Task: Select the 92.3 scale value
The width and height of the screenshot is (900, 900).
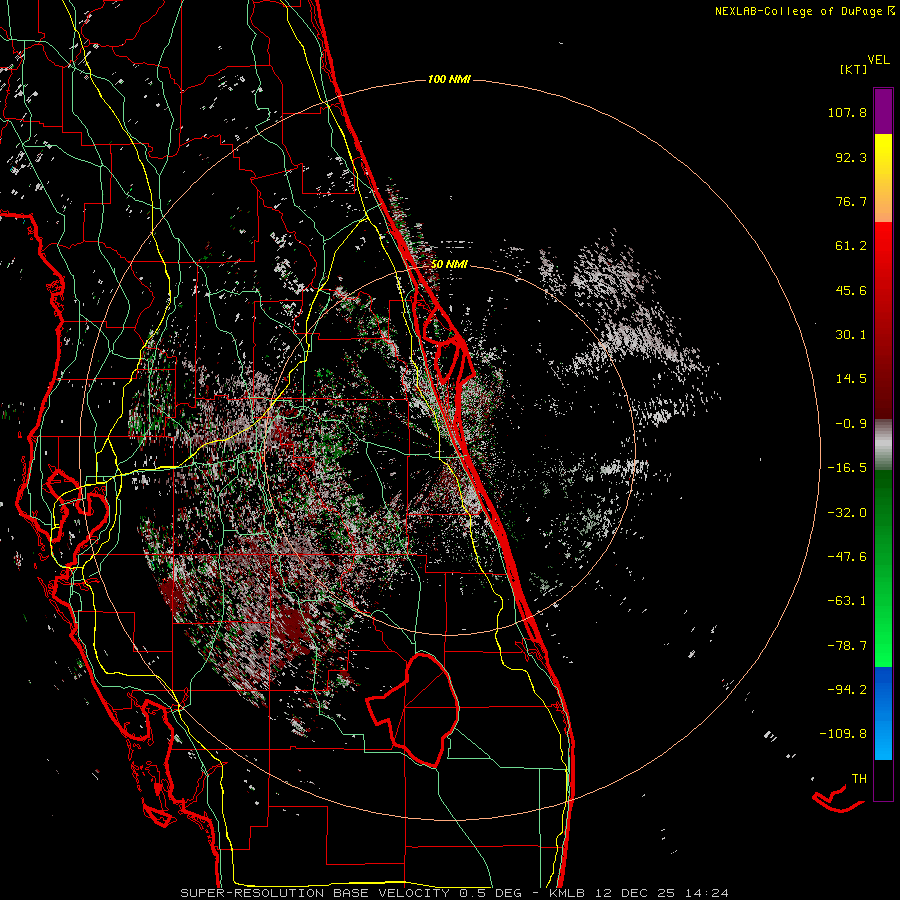Action: click(851, 157)
